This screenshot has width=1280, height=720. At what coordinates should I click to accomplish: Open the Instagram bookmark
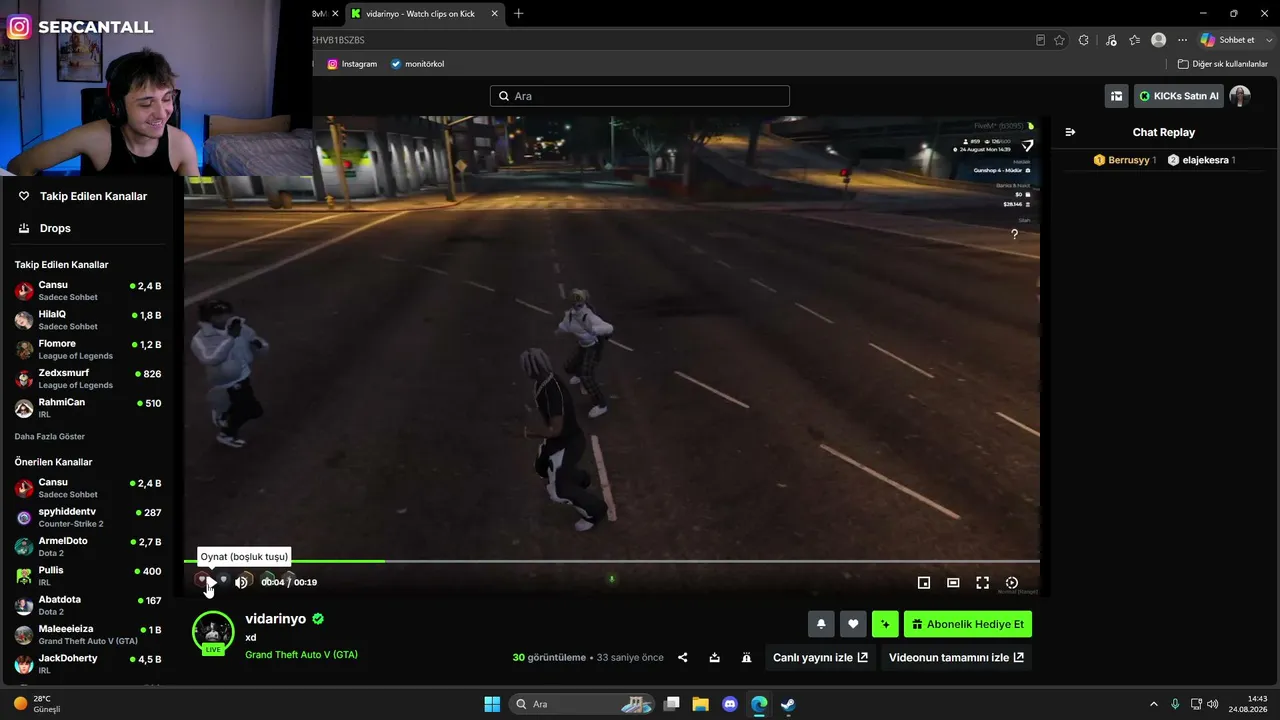tap(353, 64)
